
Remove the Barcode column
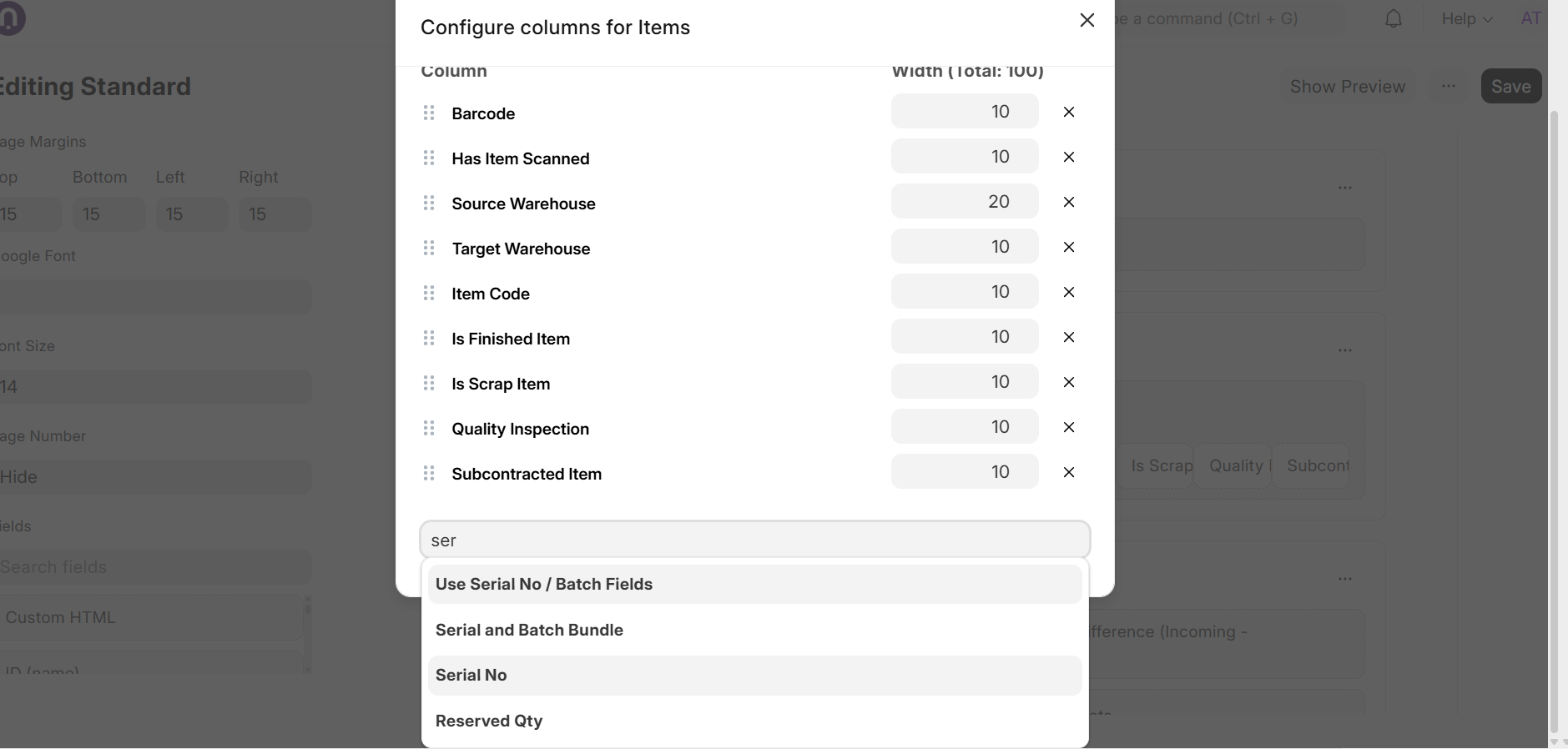(x=1068, y=112)
